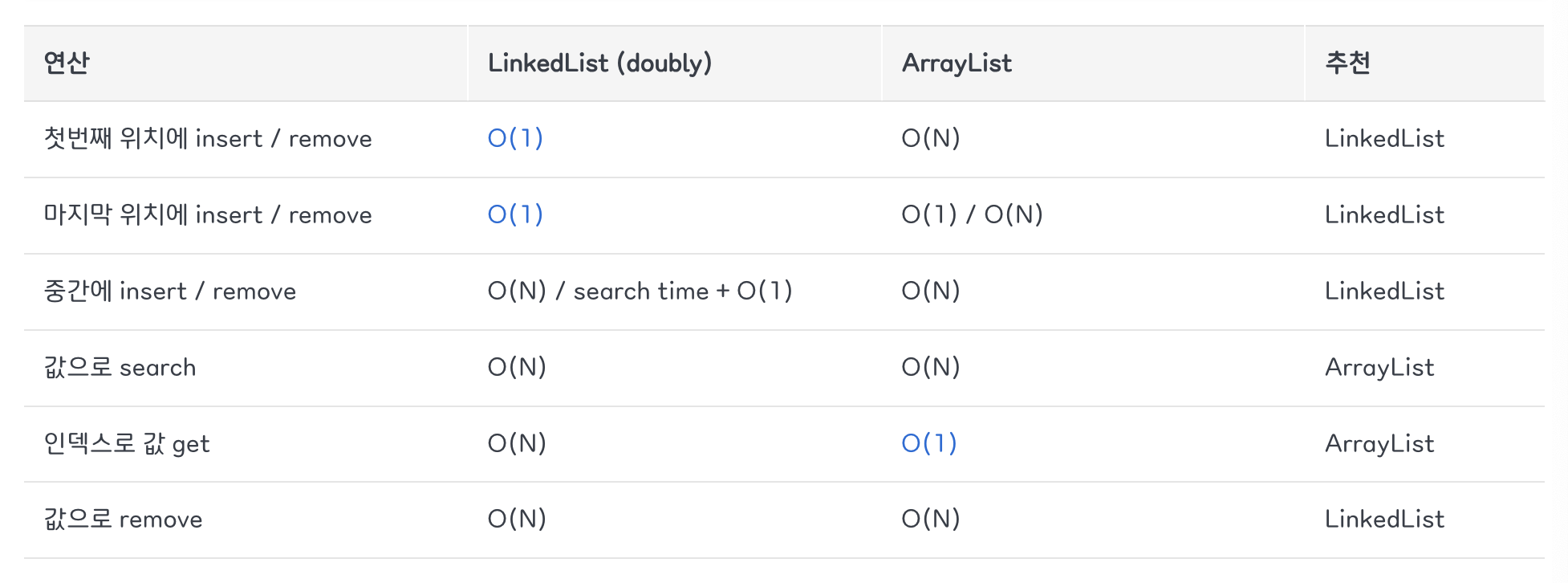Click the LinkedList (doubly) column header
Image resolution: width=1568 pixels, height=583 pixels.
599,63
